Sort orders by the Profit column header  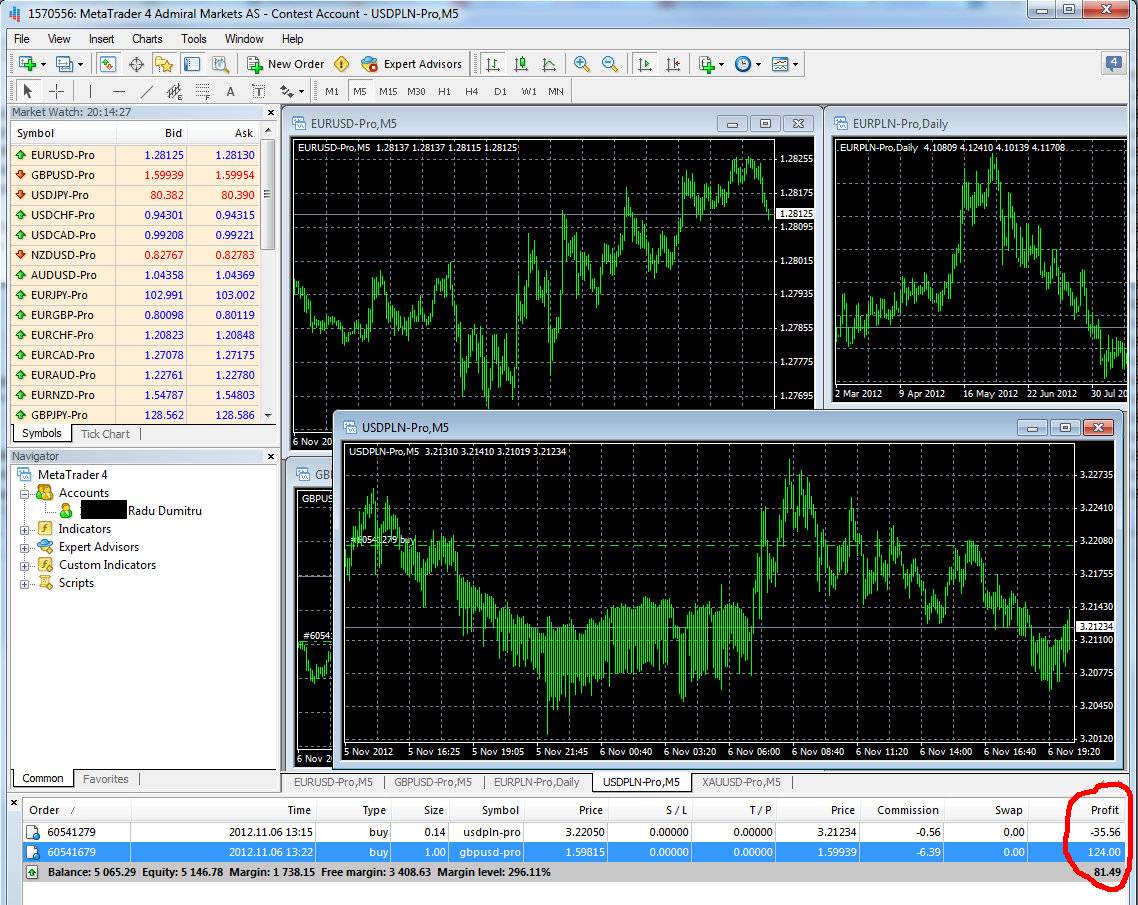pyautogui.click(x=1078, y=810)
